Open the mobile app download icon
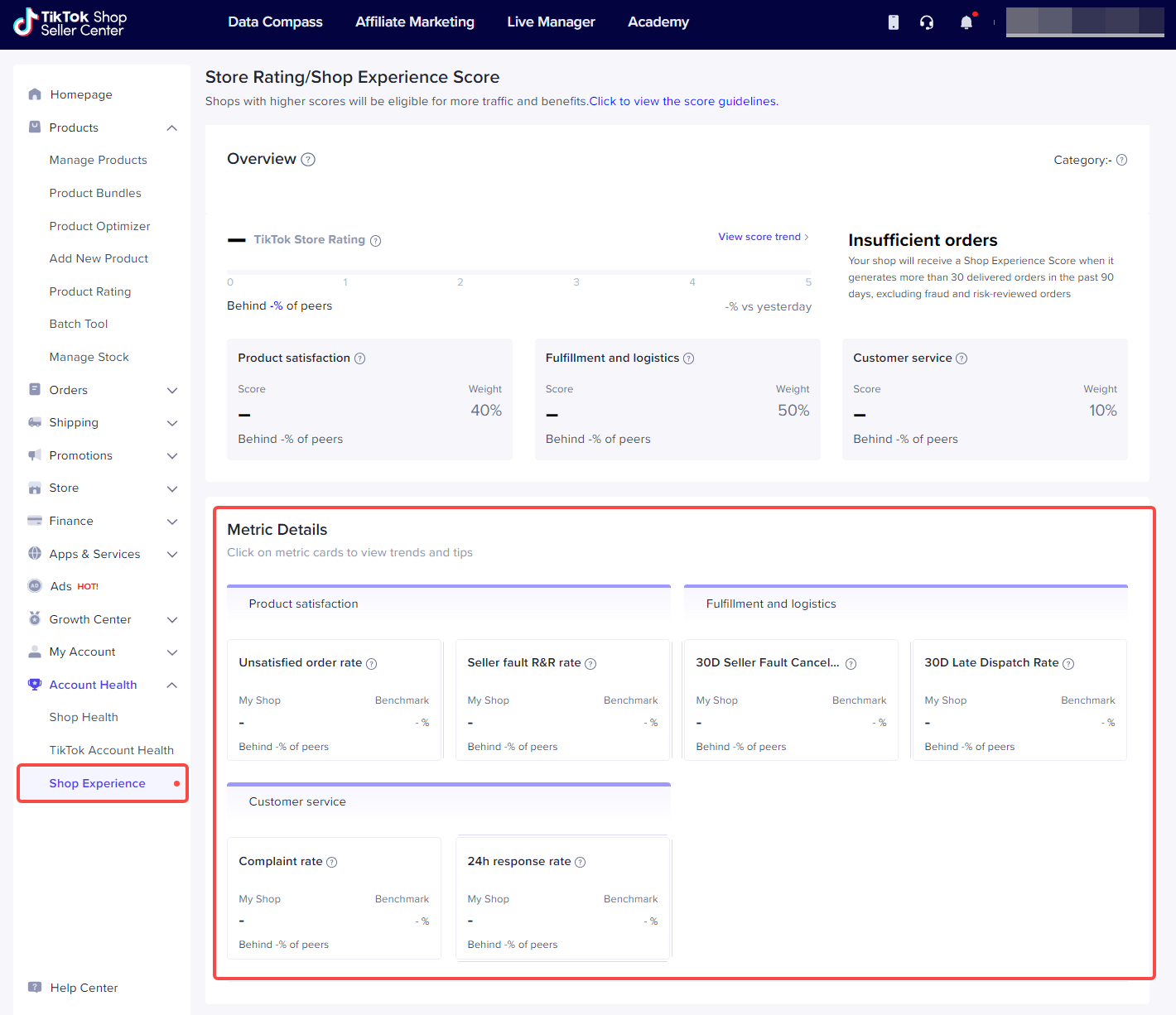Screen dimensions: 1176x1015 893,22
